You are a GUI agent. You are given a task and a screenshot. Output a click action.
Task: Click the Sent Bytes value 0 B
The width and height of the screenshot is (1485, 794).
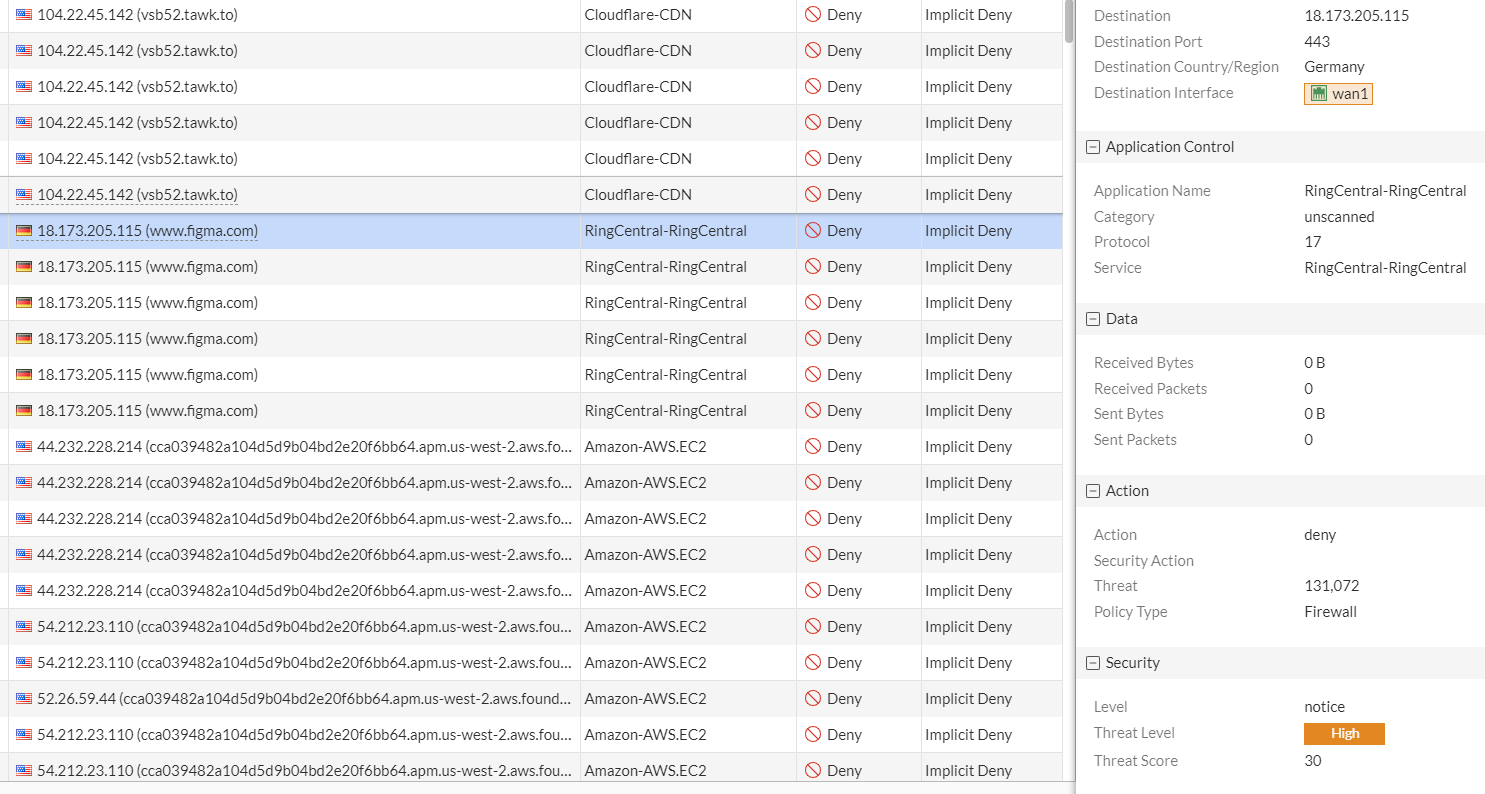[1315, 414]
